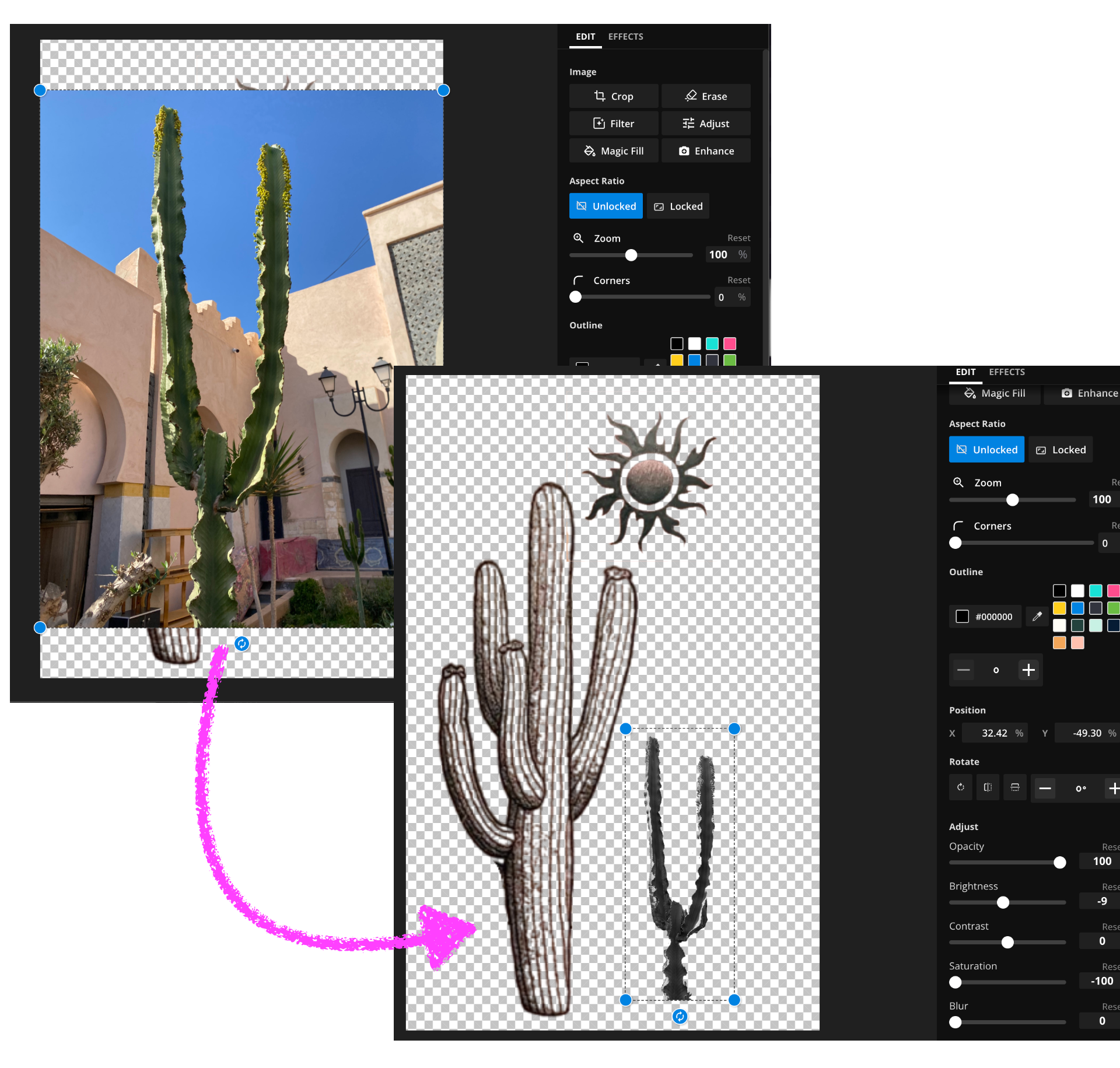Set the upper panel's aspect ratio to Locked

(678, 206)
